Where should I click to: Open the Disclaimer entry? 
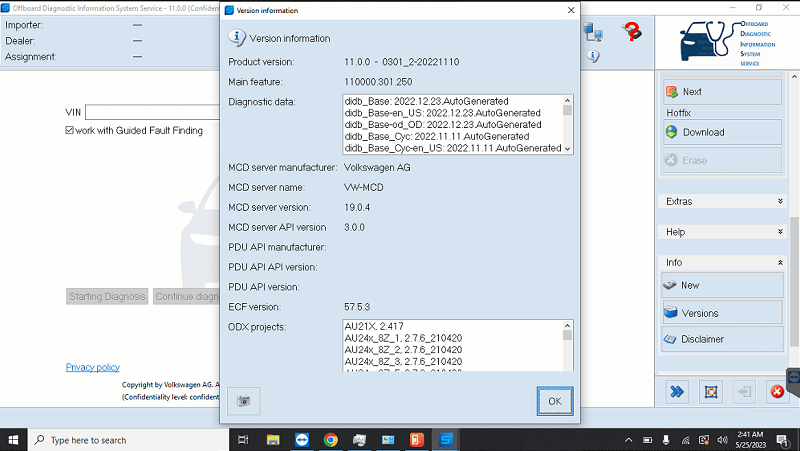(722, 339)
